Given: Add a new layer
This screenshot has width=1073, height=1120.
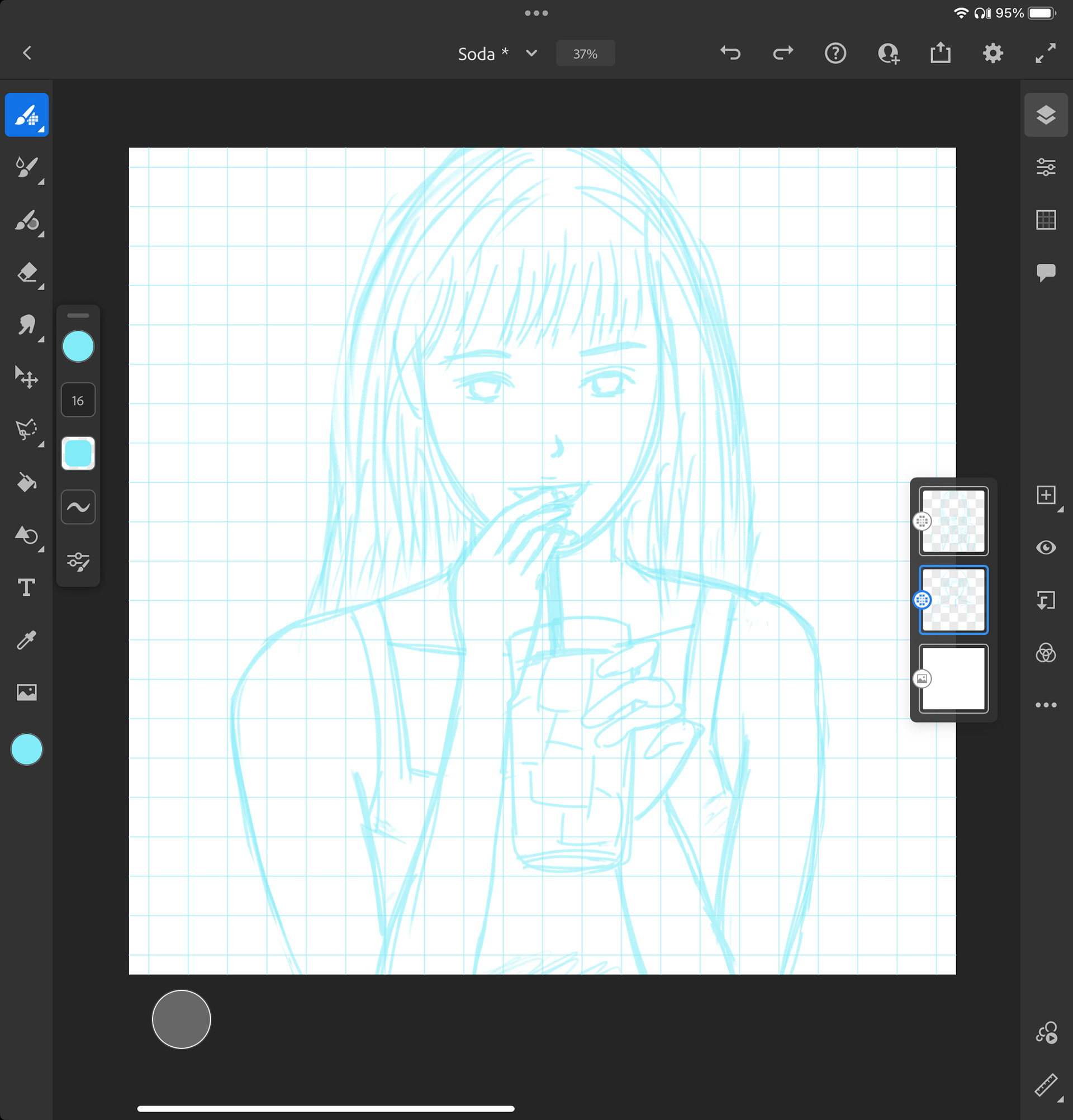Looking at the screenshot, I should [x=1046, y=495].
